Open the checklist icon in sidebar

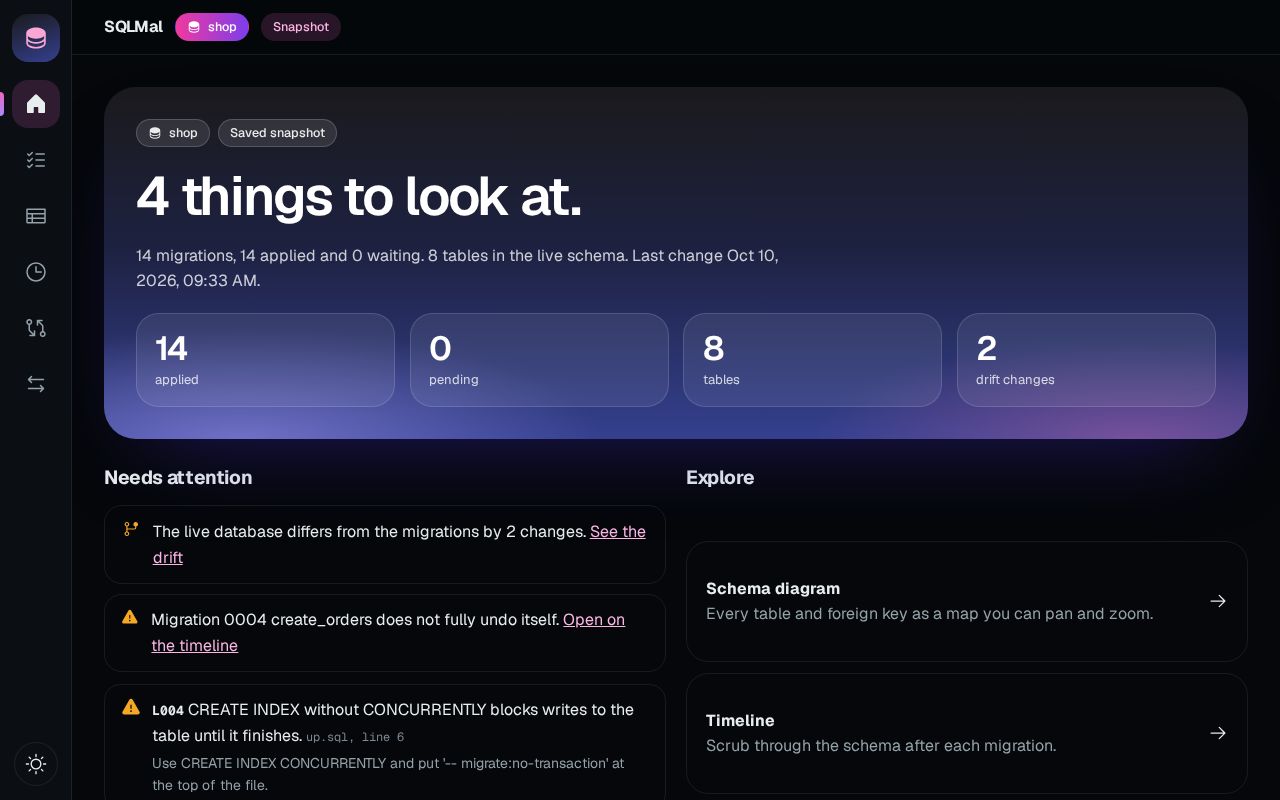36,160
